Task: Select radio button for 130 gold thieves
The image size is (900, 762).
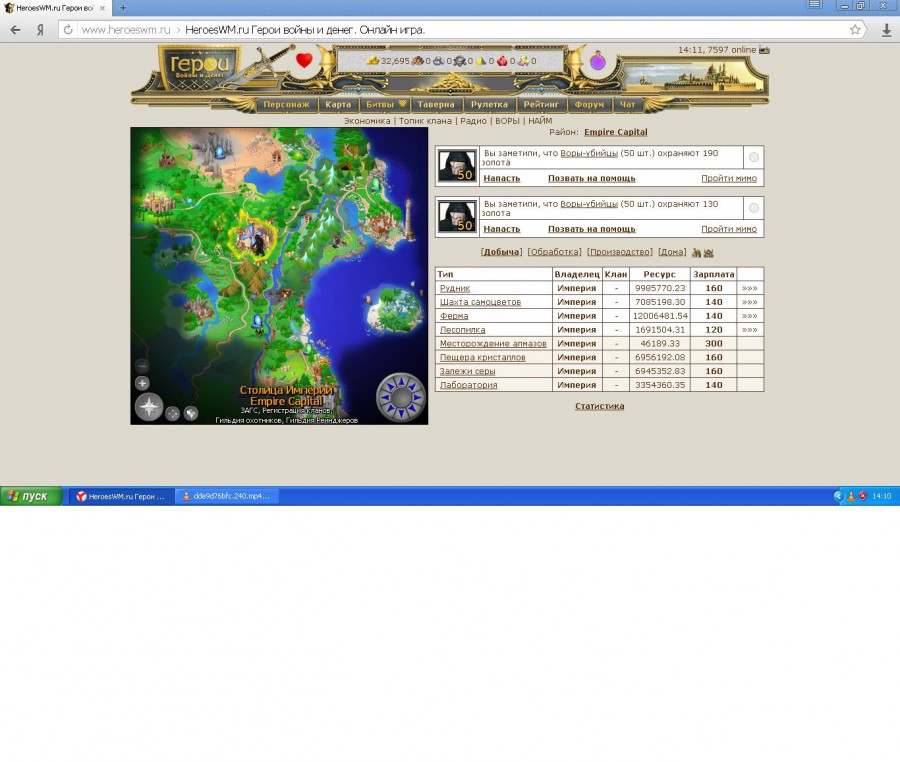Action: tap(754, 208)
